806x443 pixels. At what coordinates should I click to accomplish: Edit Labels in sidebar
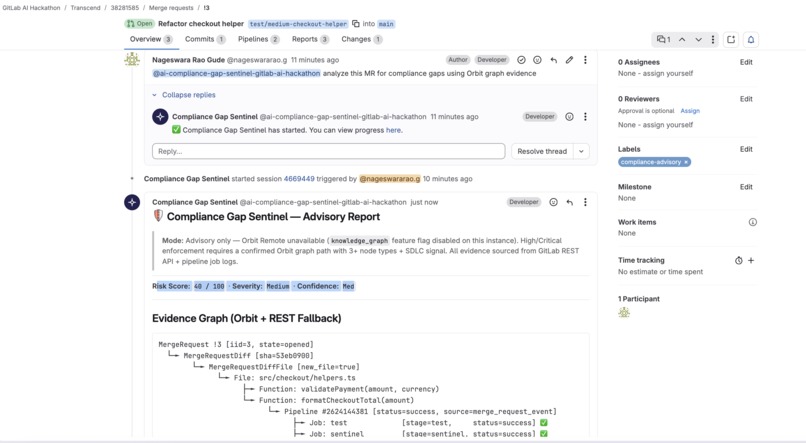tap(746, 150)
